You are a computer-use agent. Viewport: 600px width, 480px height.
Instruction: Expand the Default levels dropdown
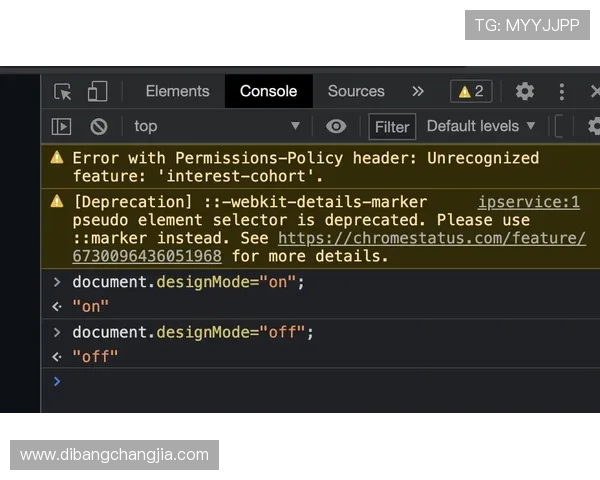(481, 126)
